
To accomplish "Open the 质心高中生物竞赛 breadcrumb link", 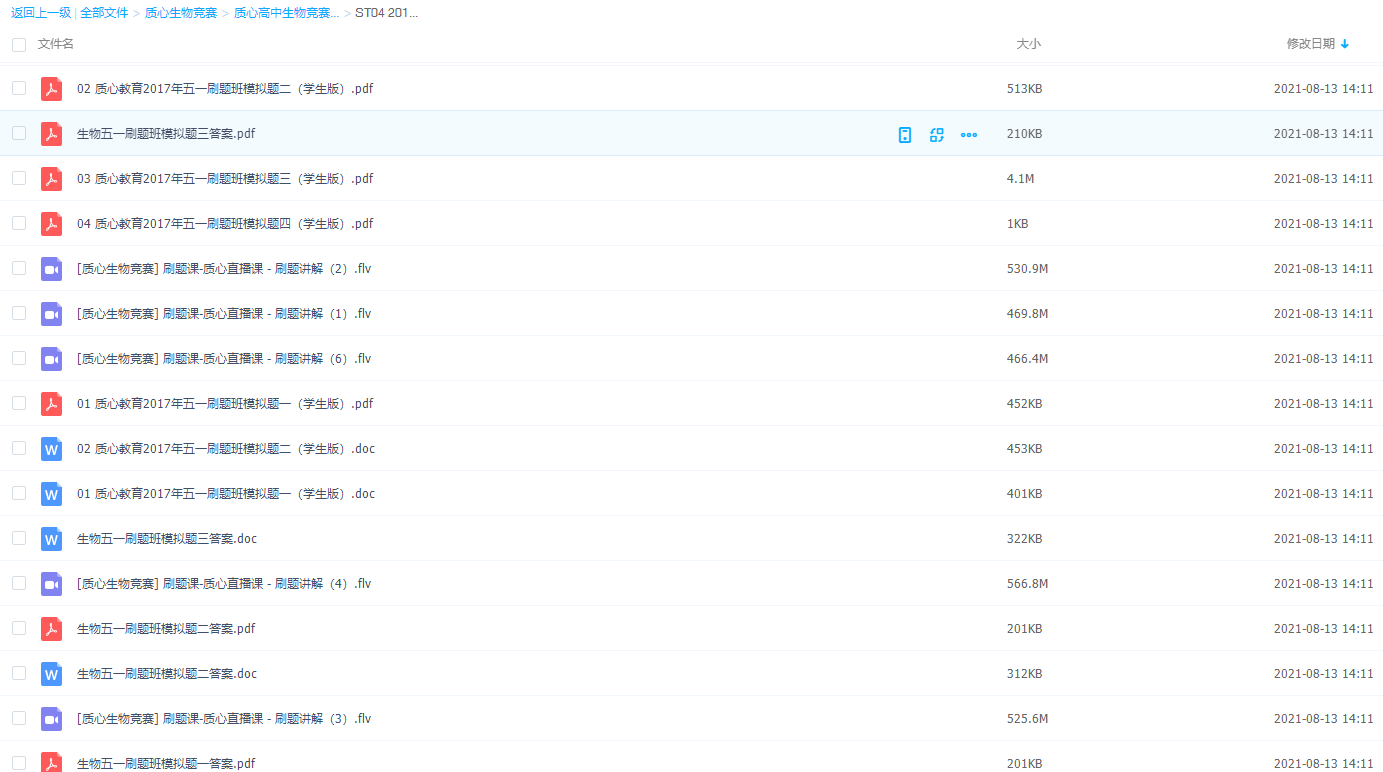I will (286, 13).
